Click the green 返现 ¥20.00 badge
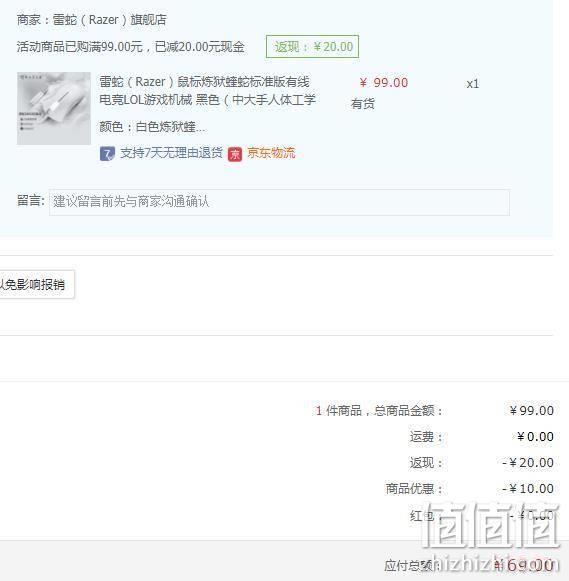 (312, 47)
